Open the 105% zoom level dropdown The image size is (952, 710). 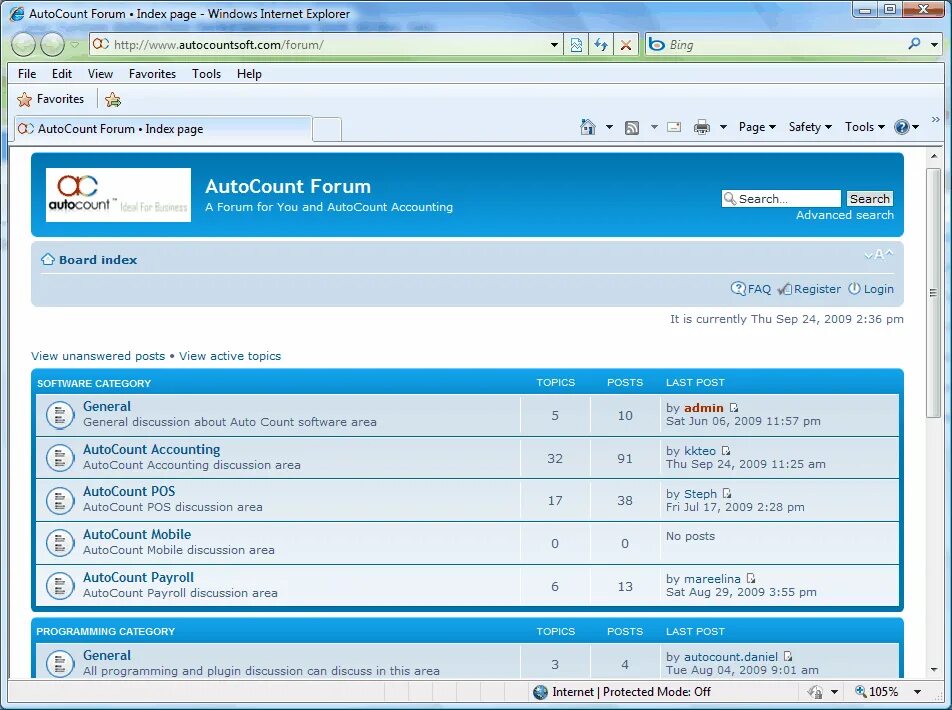coord(917,692)
